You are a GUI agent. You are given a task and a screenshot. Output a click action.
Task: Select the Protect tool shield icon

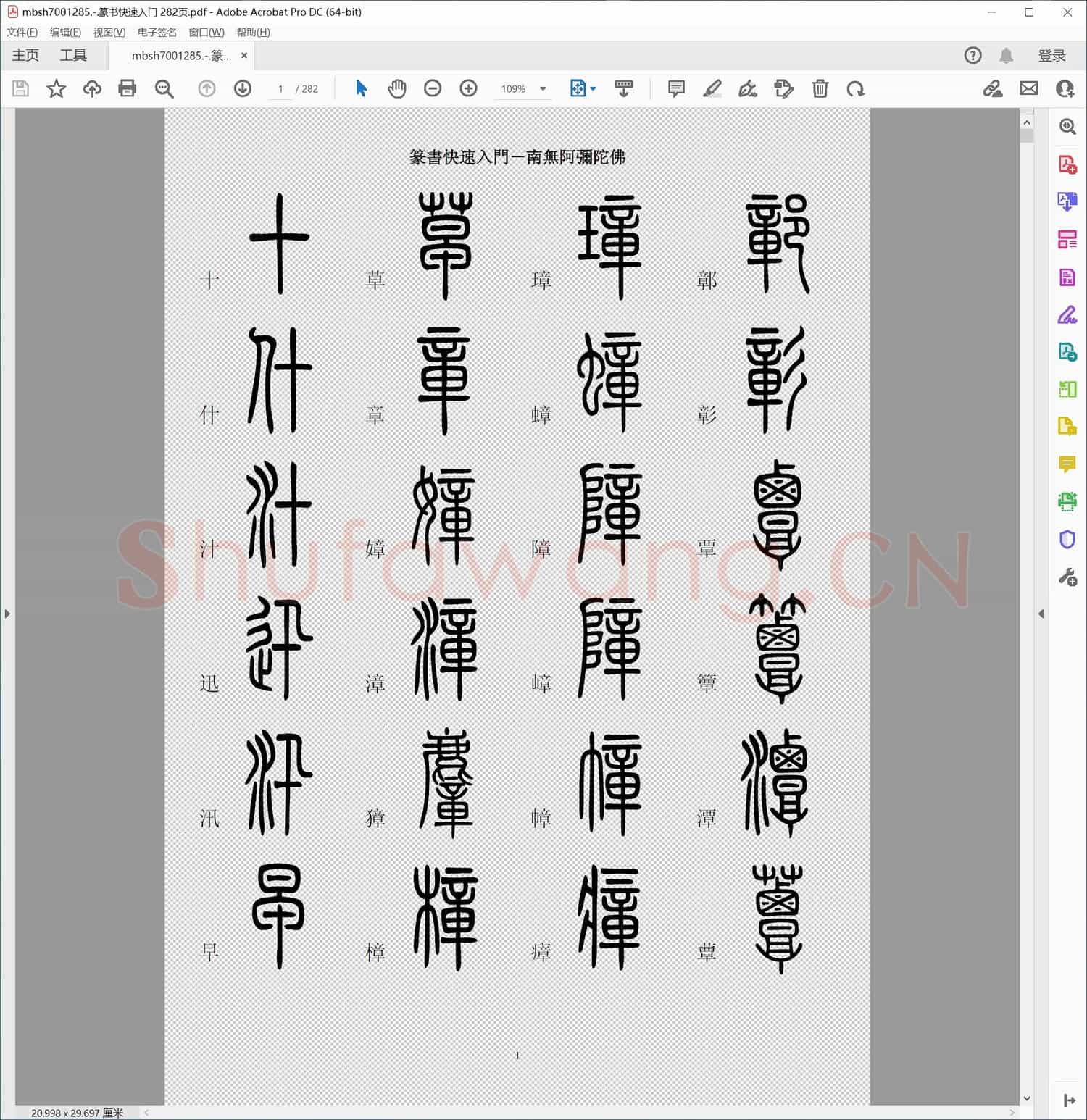point(1067,540)
